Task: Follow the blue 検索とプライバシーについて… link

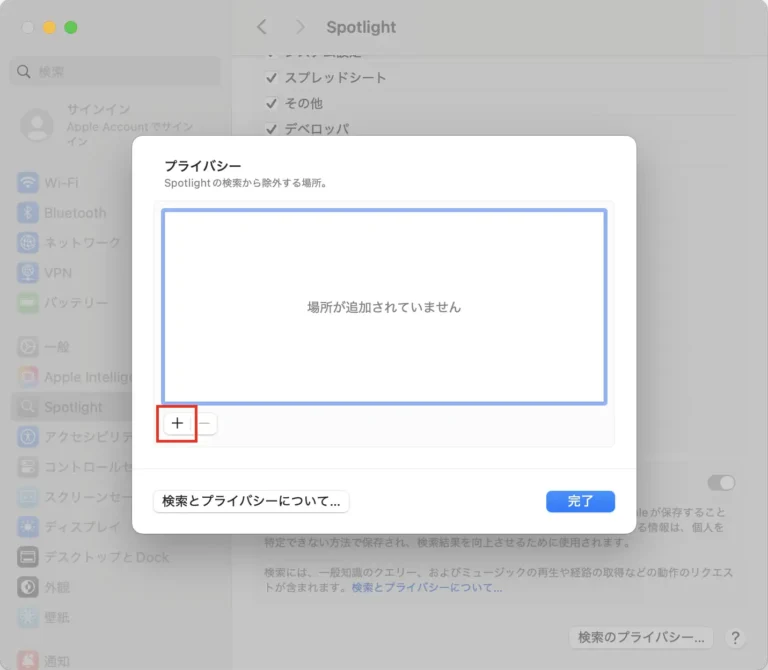Action: 427,587
